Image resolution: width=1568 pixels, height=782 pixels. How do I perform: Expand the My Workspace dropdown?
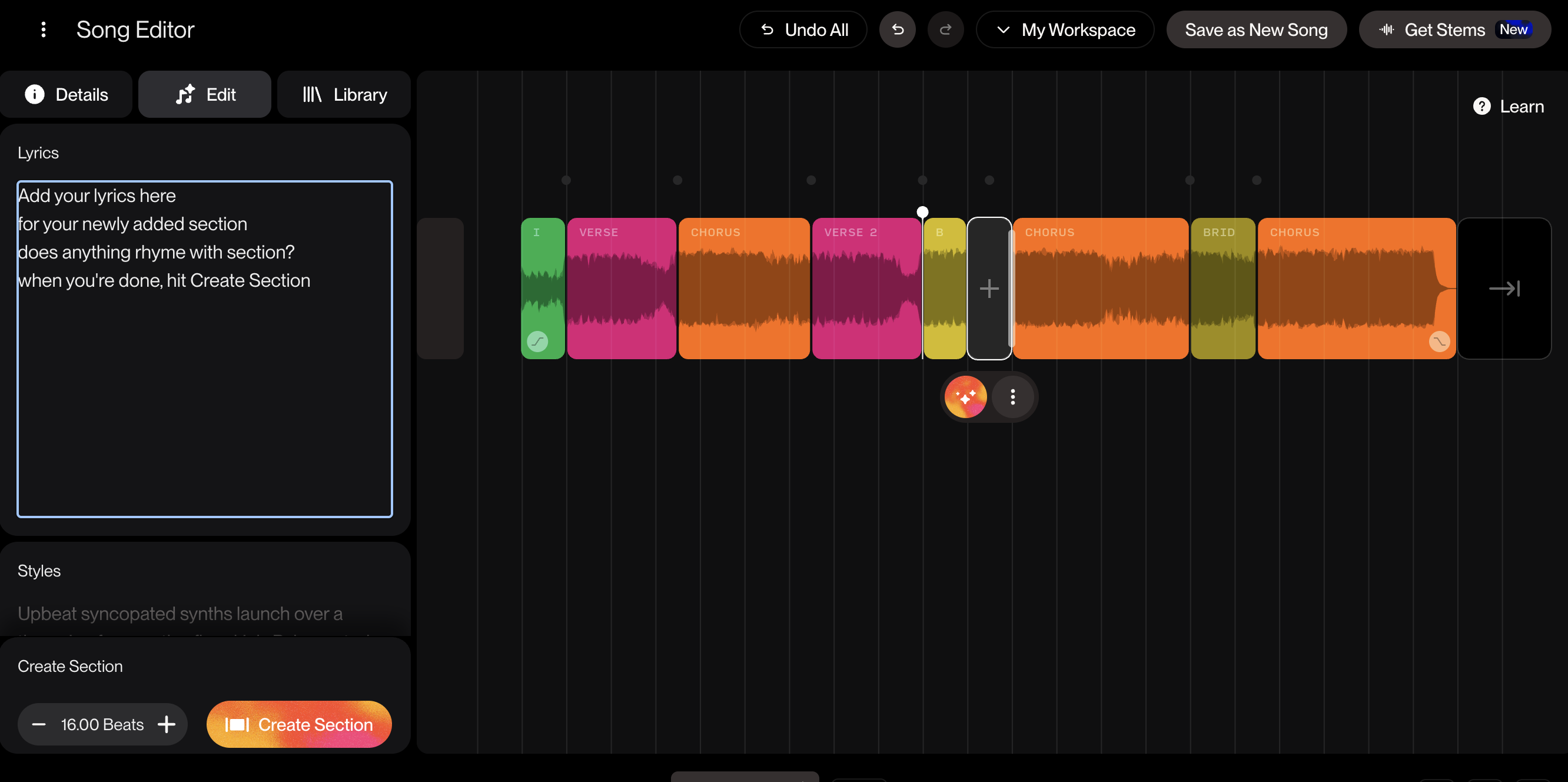1065,29
